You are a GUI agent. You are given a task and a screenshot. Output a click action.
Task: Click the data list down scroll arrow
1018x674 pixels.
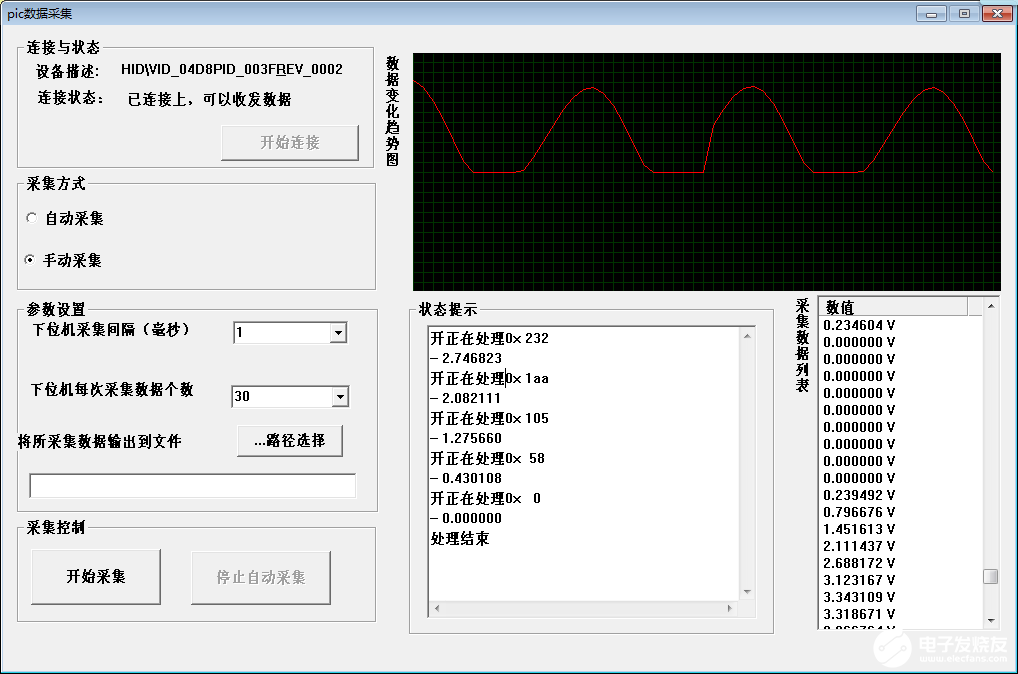click(x=991, y=621)
